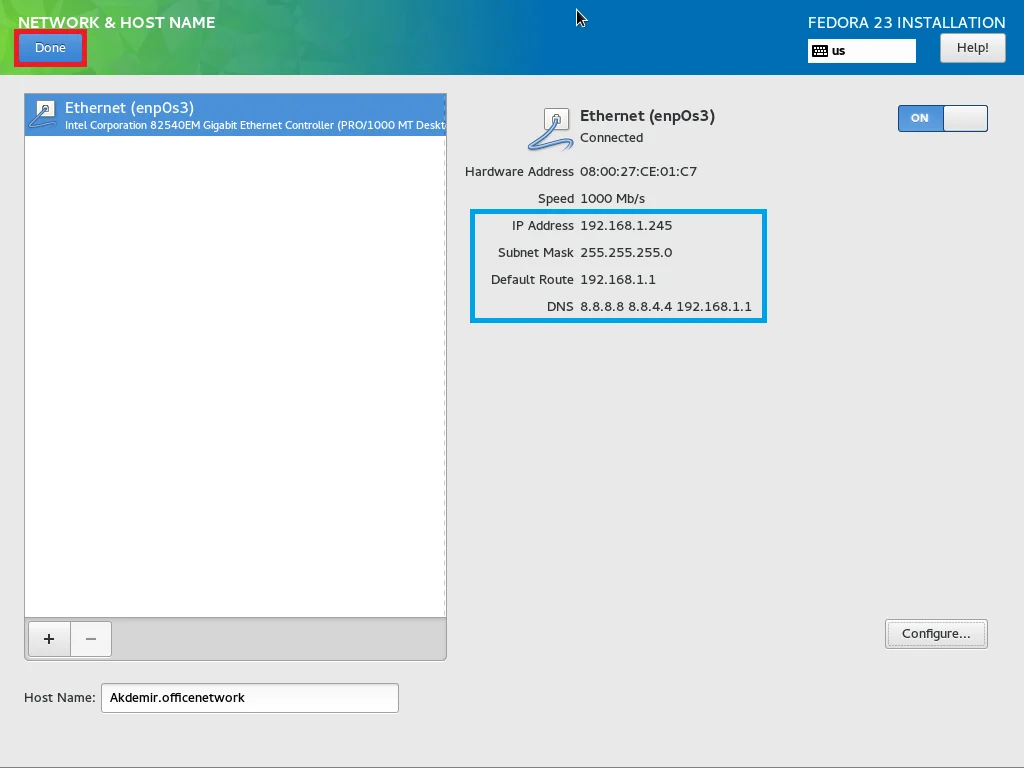1024x768 pixels.
Task: Open the us keyboard layout selector
Action: tap(861, 51)
